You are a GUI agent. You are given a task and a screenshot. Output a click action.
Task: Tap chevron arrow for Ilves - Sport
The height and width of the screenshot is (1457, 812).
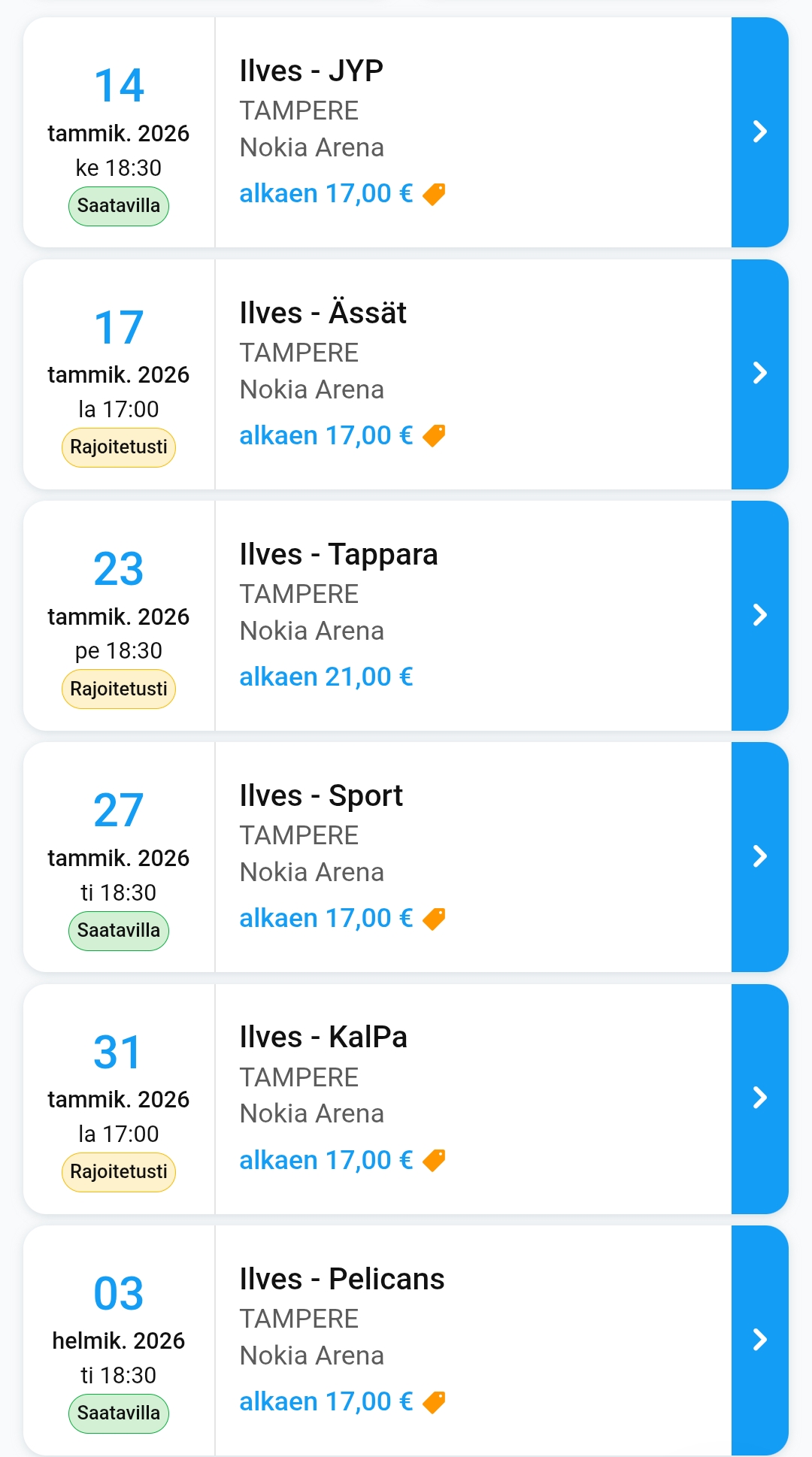[759, 856]
